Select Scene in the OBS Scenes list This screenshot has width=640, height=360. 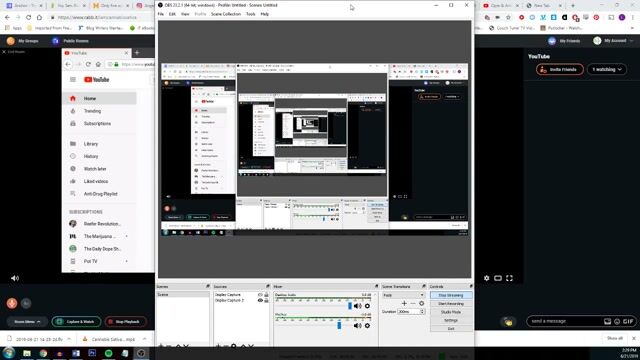183,295
